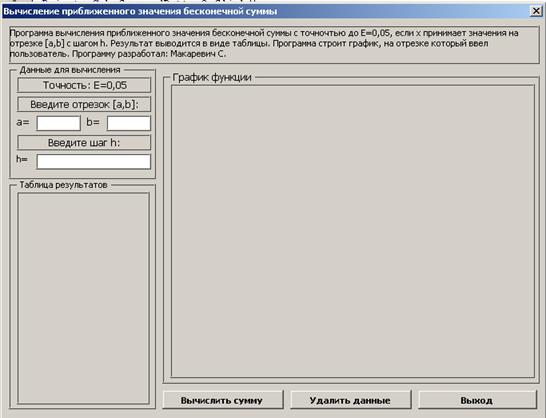546x418 pixels.
Task: Close the window with the X button
Action: coord(536,11)
